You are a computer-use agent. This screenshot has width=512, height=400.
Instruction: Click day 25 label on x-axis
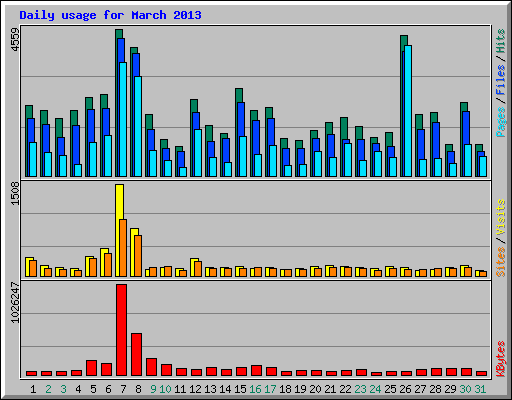point(390,389)
